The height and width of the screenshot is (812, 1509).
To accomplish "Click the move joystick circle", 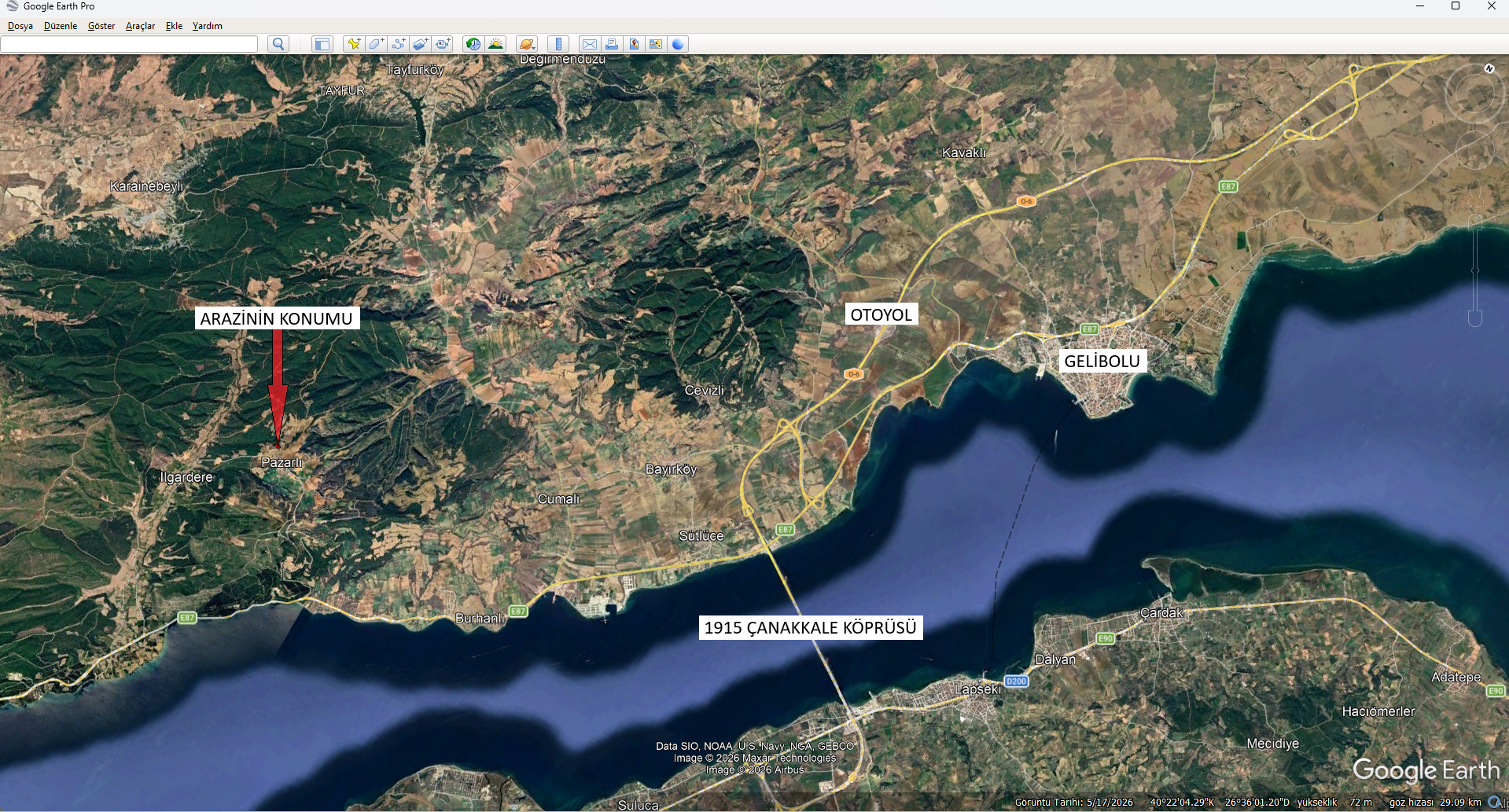I will pyautogui.click(x=1474, y=149).
